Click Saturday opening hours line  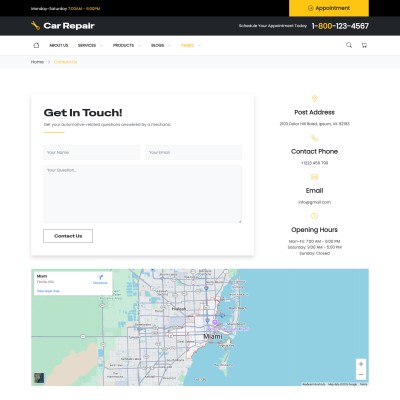point(314,247)
